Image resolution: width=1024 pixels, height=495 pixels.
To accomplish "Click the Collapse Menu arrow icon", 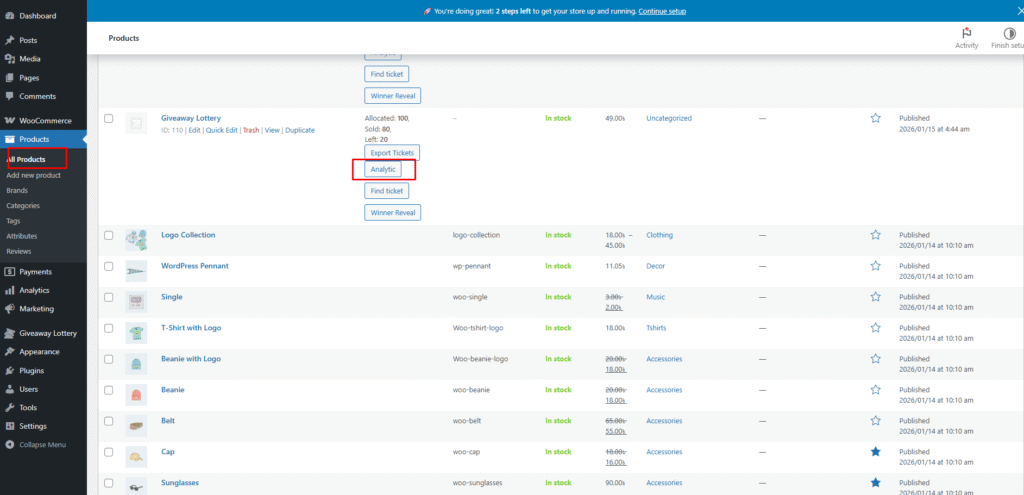I will (9, 444).
